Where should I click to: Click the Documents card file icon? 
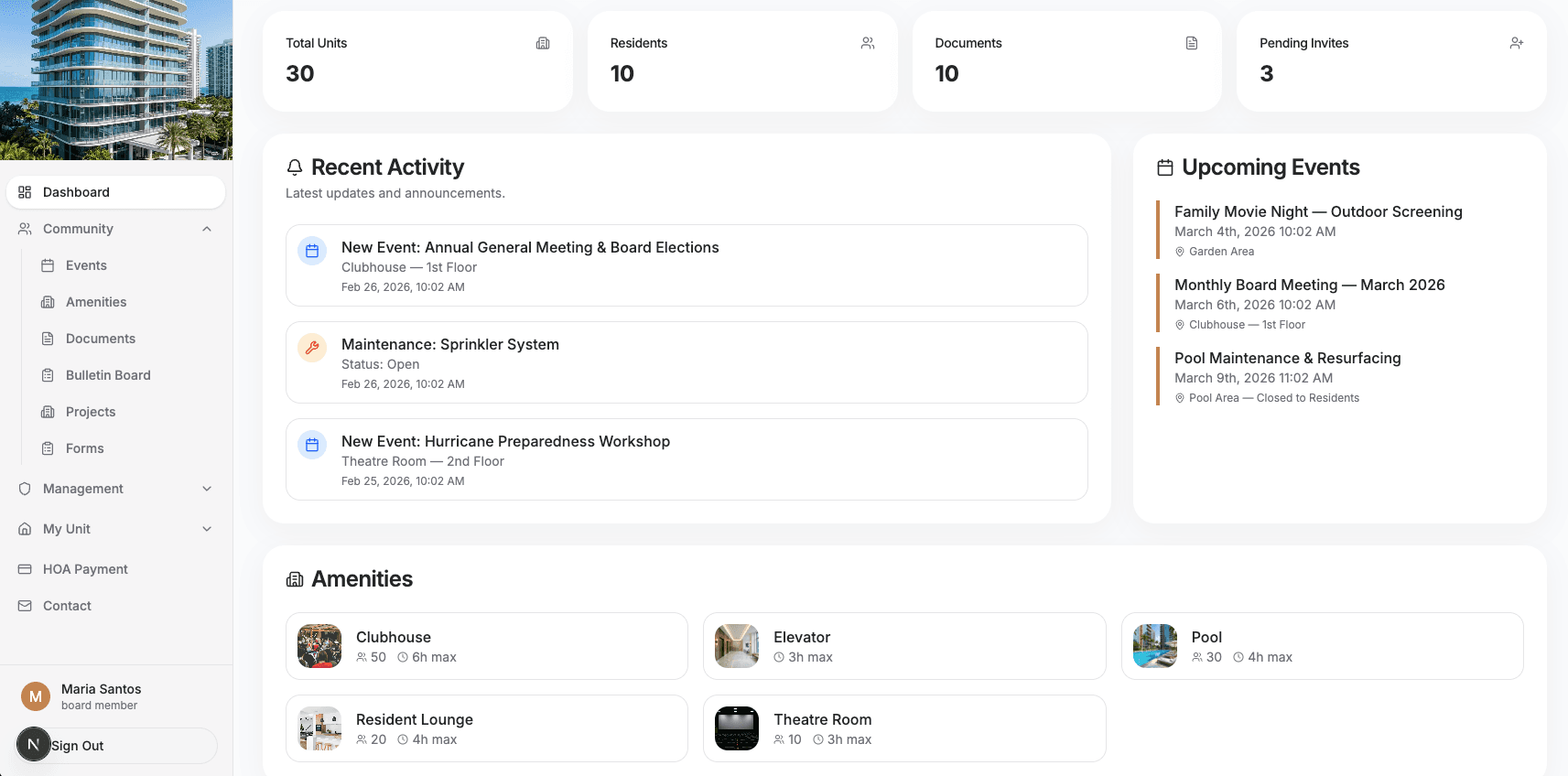[x=1192, y=43]
